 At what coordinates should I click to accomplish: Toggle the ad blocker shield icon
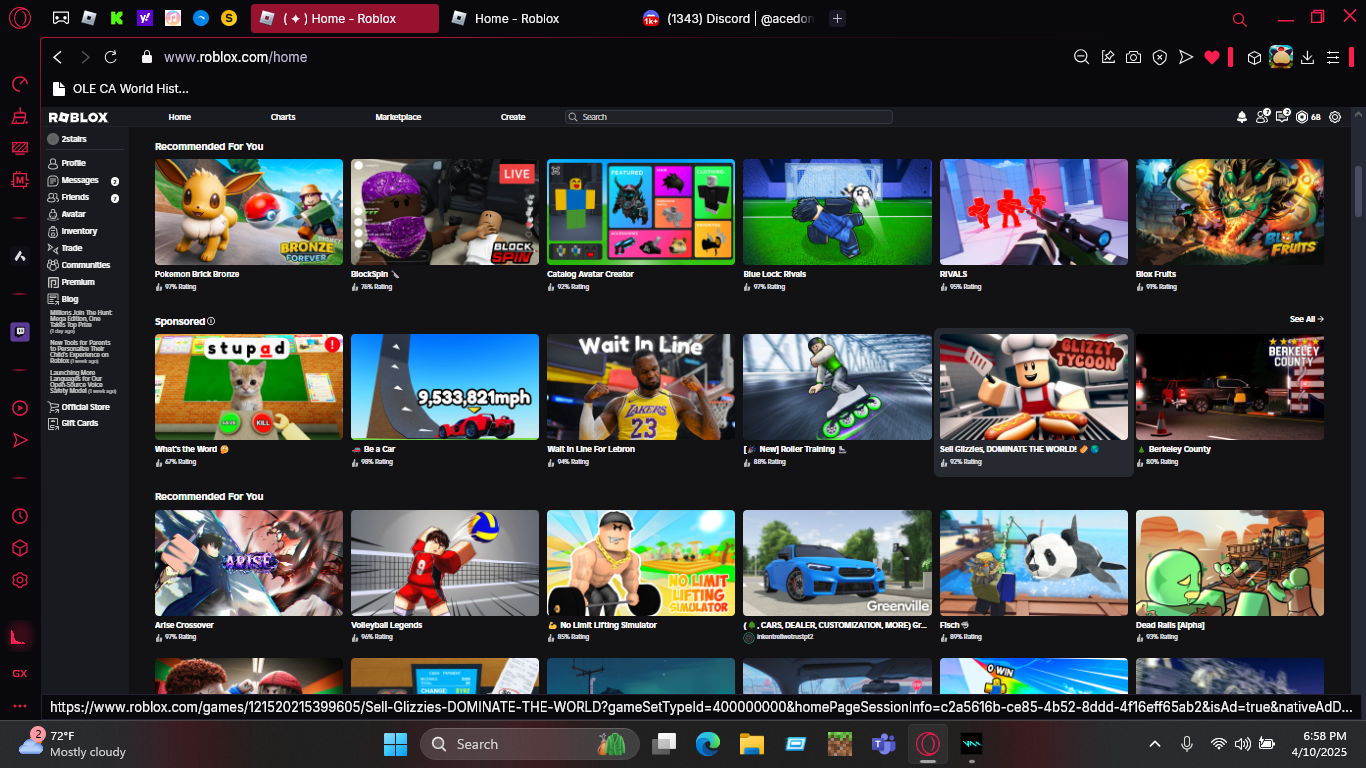pyautogui.click(x=1159, y=58)
